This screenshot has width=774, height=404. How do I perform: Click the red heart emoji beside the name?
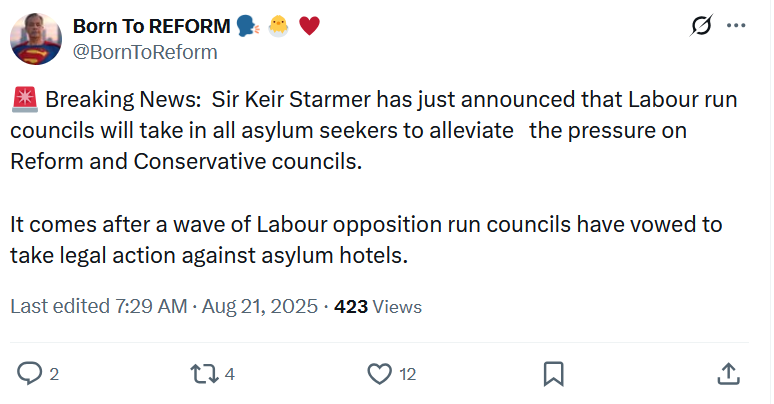[x=310, y=26]
